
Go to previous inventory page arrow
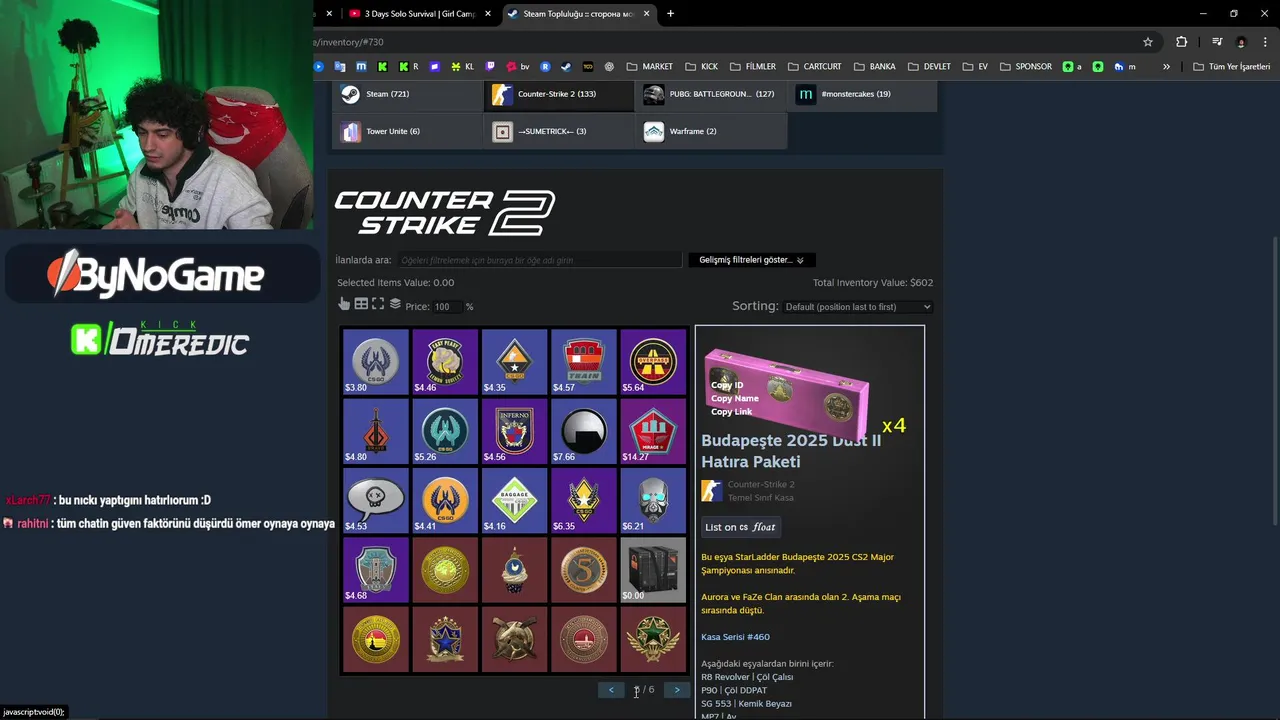point(611,690)
